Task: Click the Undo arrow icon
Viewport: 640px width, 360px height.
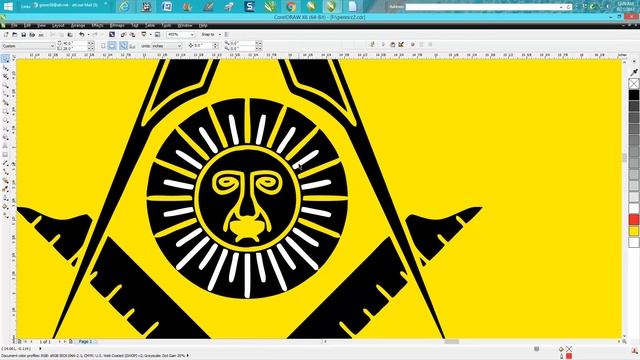Action: tap(82, 35)
